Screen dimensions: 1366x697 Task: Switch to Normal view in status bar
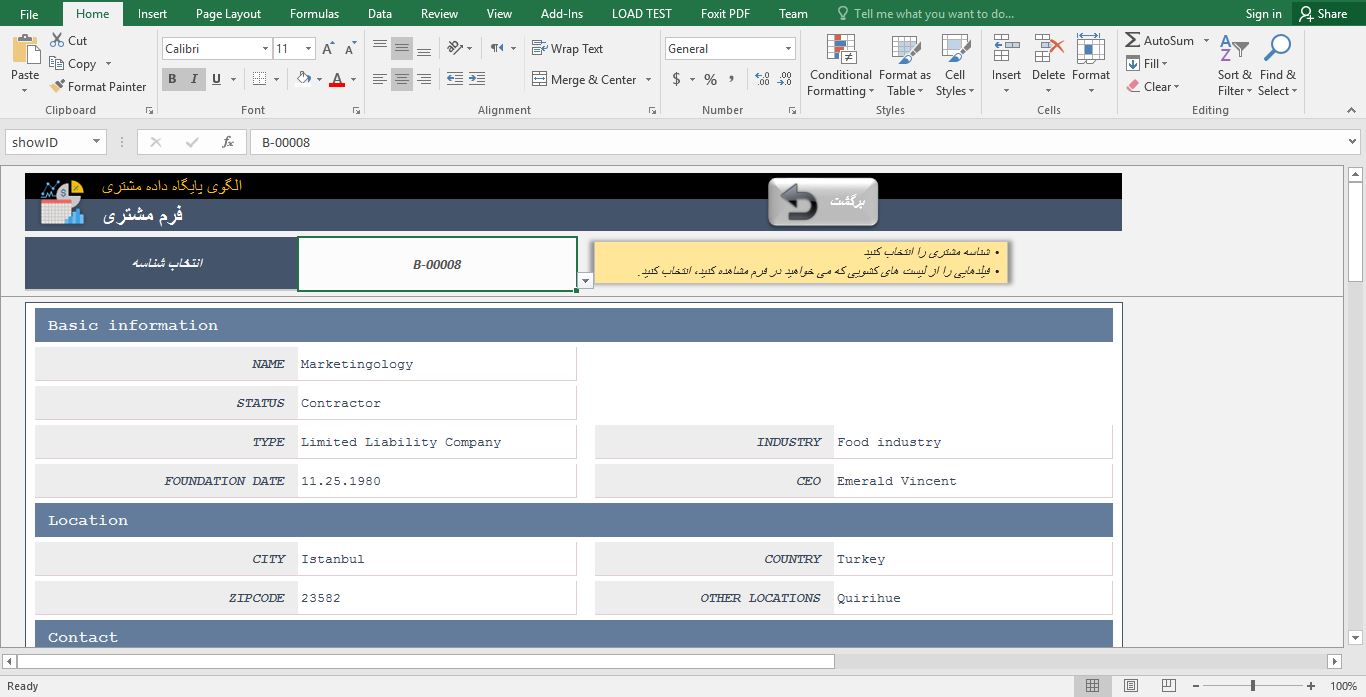pyautogui.click(x=1093, y=686)
